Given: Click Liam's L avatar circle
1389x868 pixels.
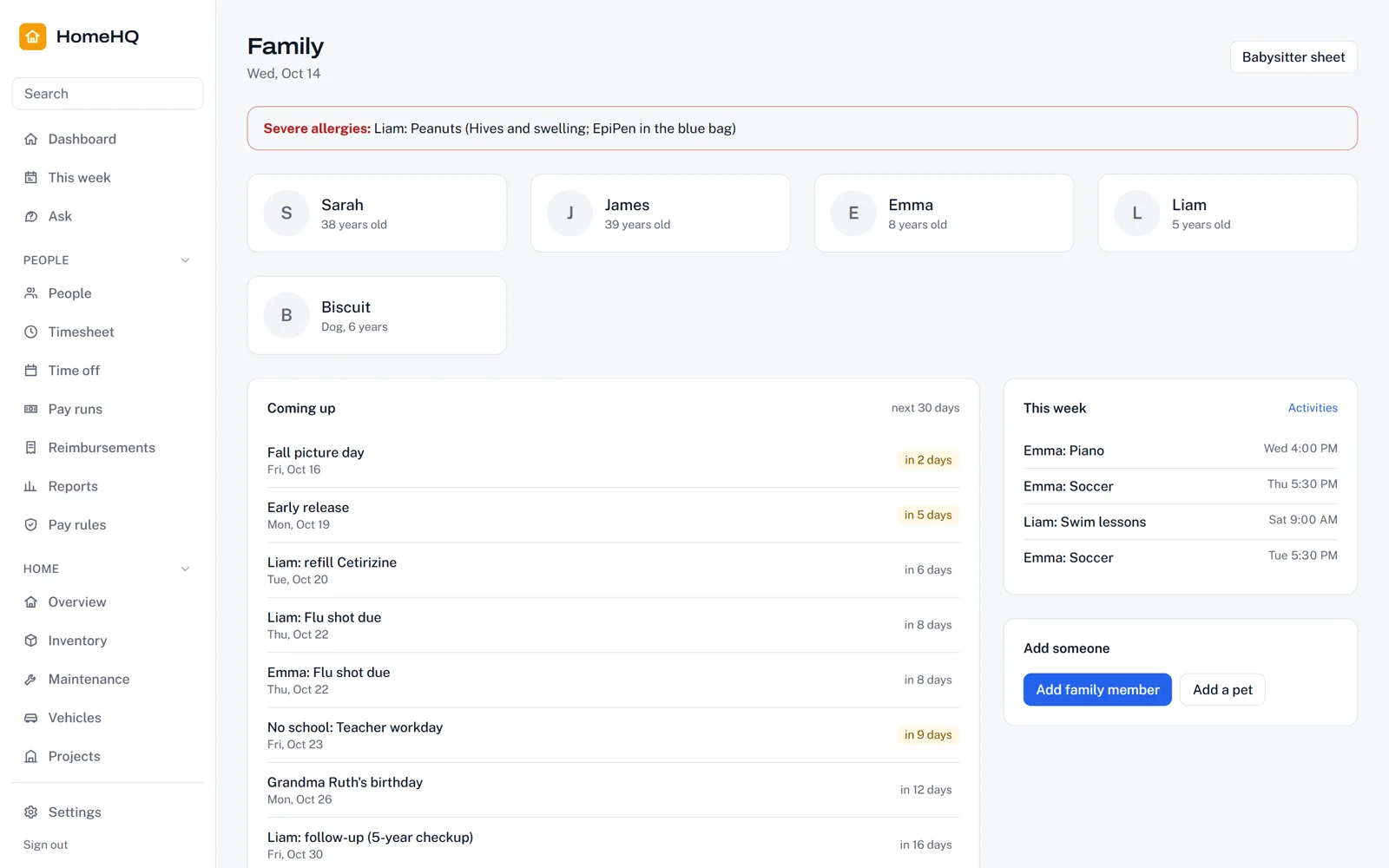Looking at the screenshot, I should pos(1137,214).
